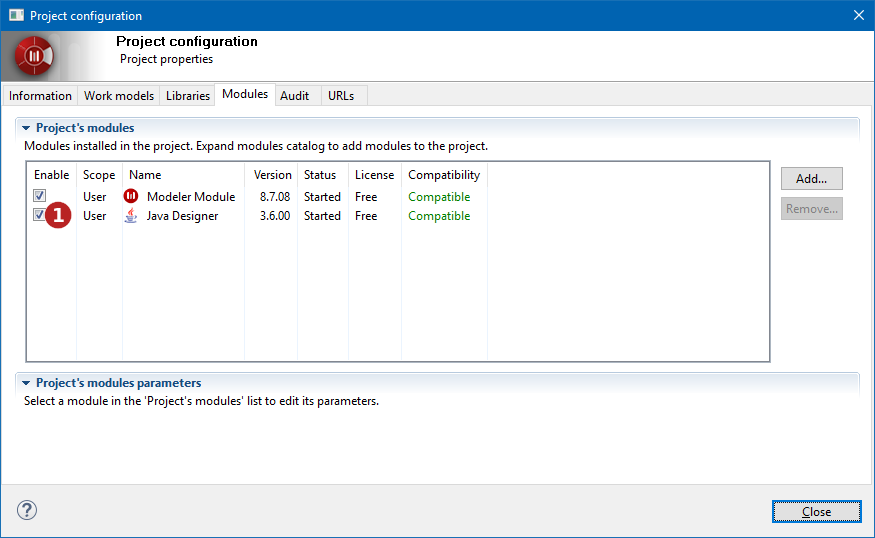Sort modules by Version column header
This screenshot has height=538, width=875.
pyautogui.click(x=272, y=175)
